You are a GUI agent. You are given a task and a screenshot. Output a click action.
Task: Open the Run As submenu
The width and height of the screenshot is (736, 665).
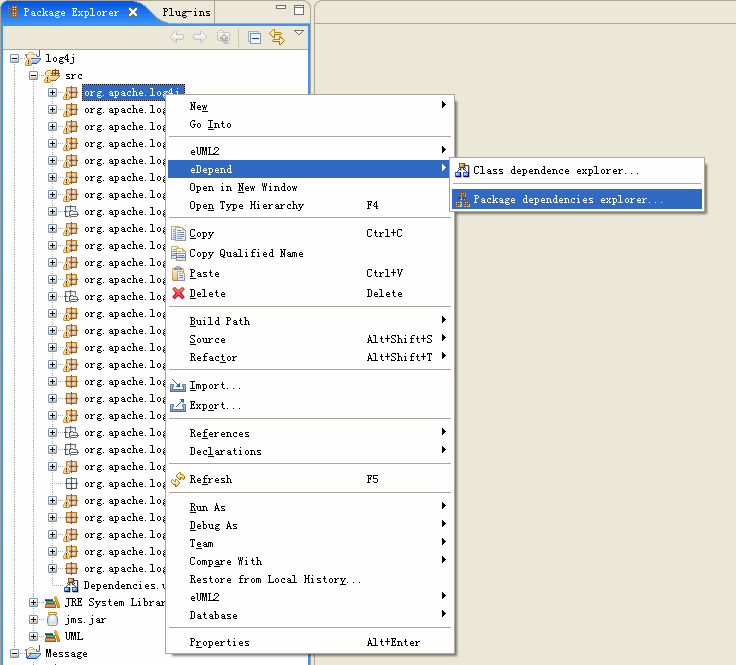pos(310,507)
